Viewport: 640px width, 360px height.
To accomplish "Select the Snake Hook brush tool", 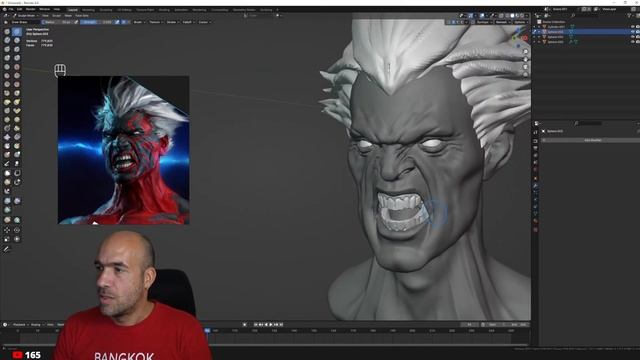I will 17,102.
